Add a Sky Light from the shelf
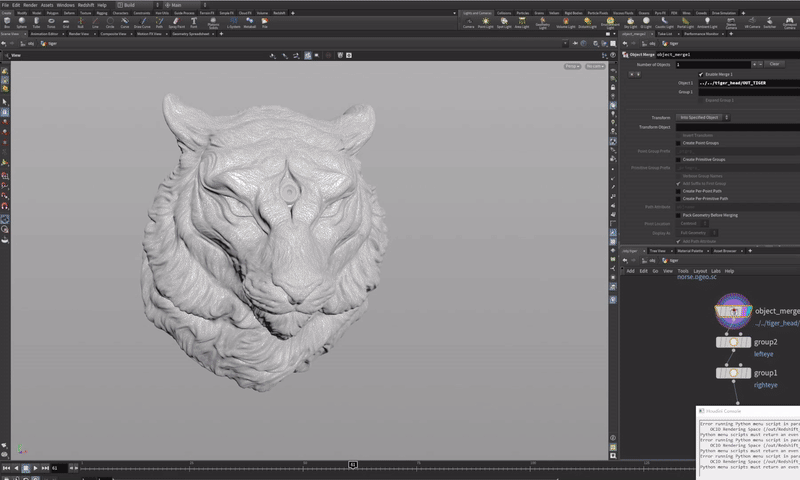Image resolution: width=800 pixels, height=480 pixels. click(x=630, y=22)
